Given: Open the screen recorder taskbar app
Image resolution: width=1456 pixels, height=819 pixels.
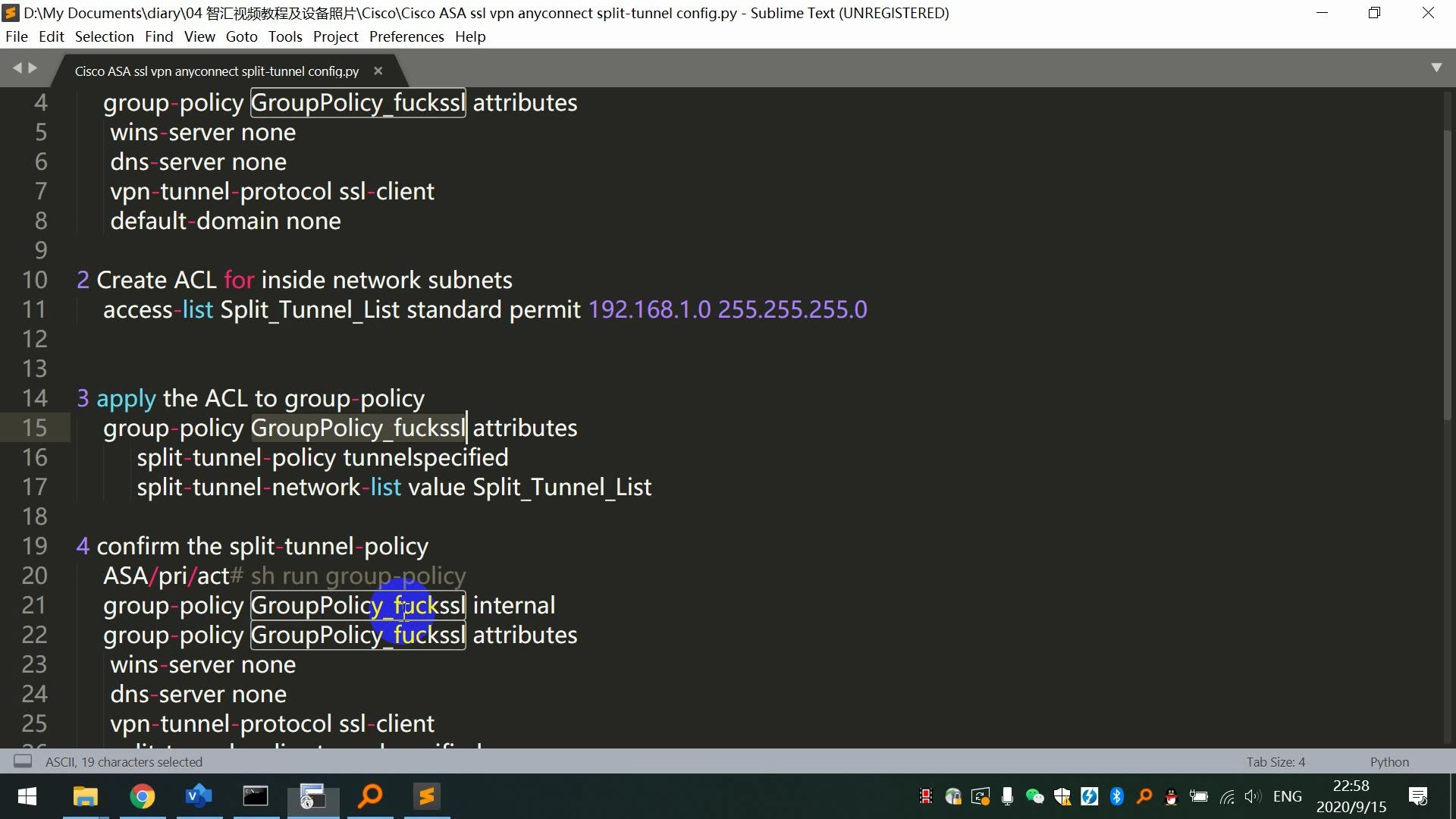Looking at the screenshot, I should (312, 796).
